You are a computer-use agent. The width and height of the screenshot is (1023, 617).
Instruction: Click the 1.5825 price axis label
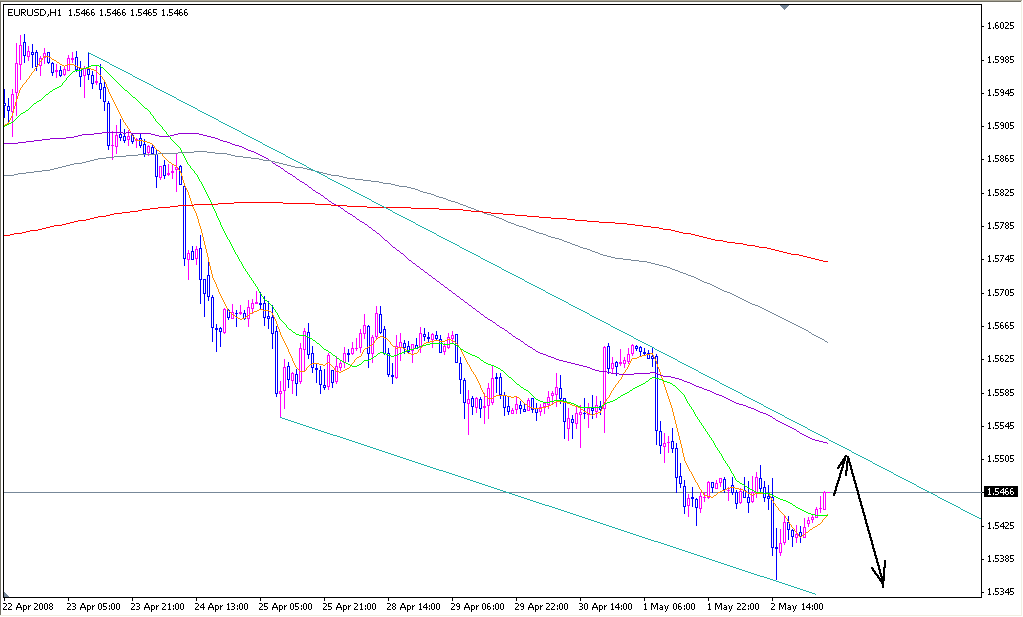(1001, 193)
